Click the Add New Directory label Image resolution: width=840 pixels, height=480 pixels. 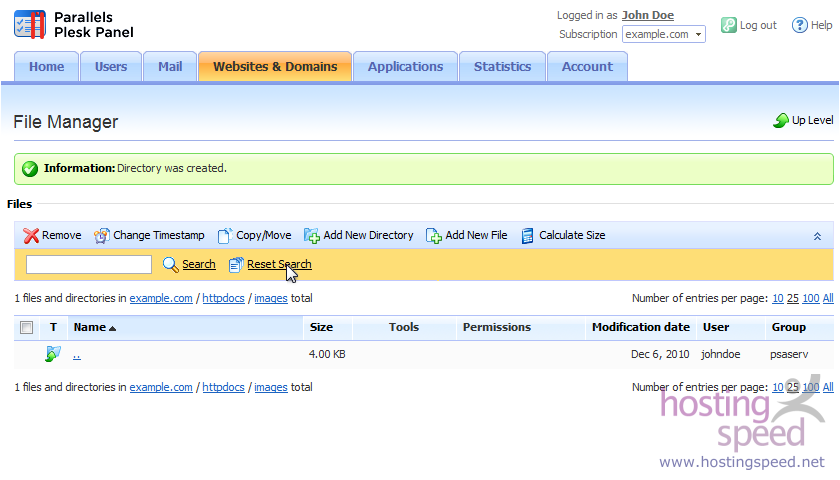(368, 235)
